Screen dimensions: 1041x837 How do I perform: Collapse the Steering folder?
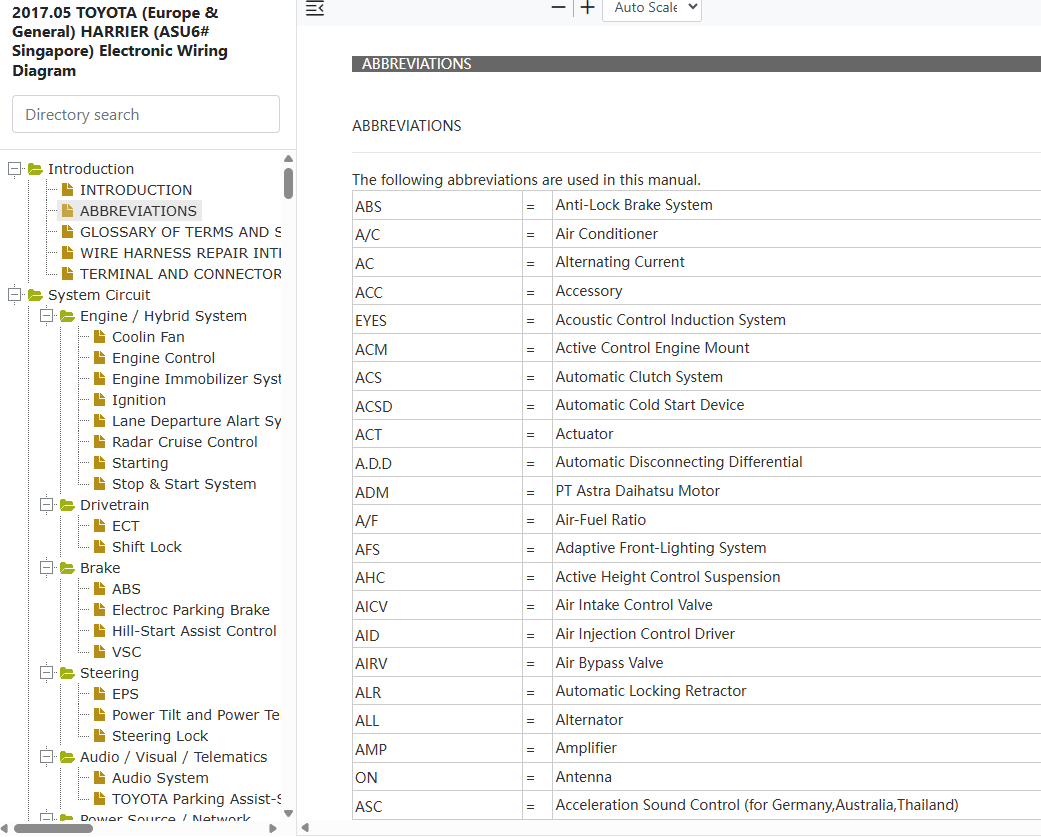pos(46,672)
